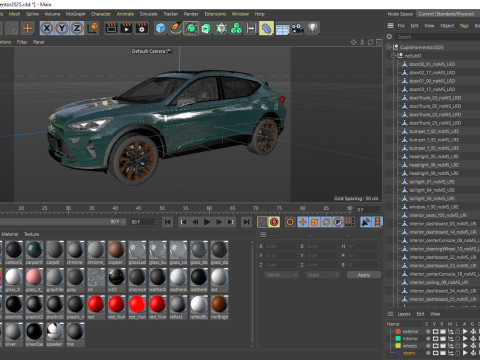Click the green Extrude cube generator icon
Screen dimensions: 480x360
click(x=206, y=28)
